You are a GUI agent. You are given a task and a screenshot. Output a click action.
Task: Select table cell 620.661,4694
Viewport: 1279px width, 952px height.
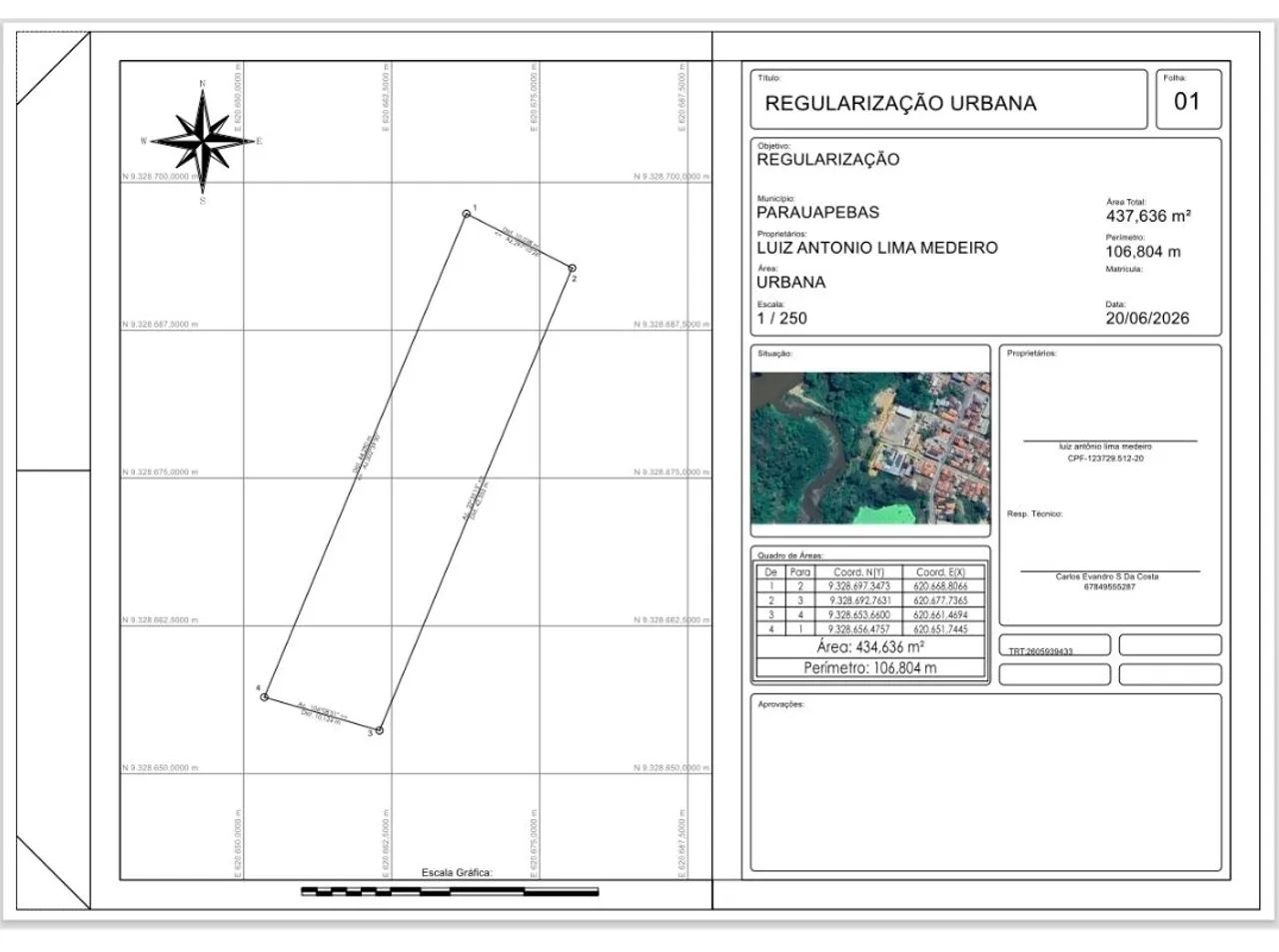[940, 615]
